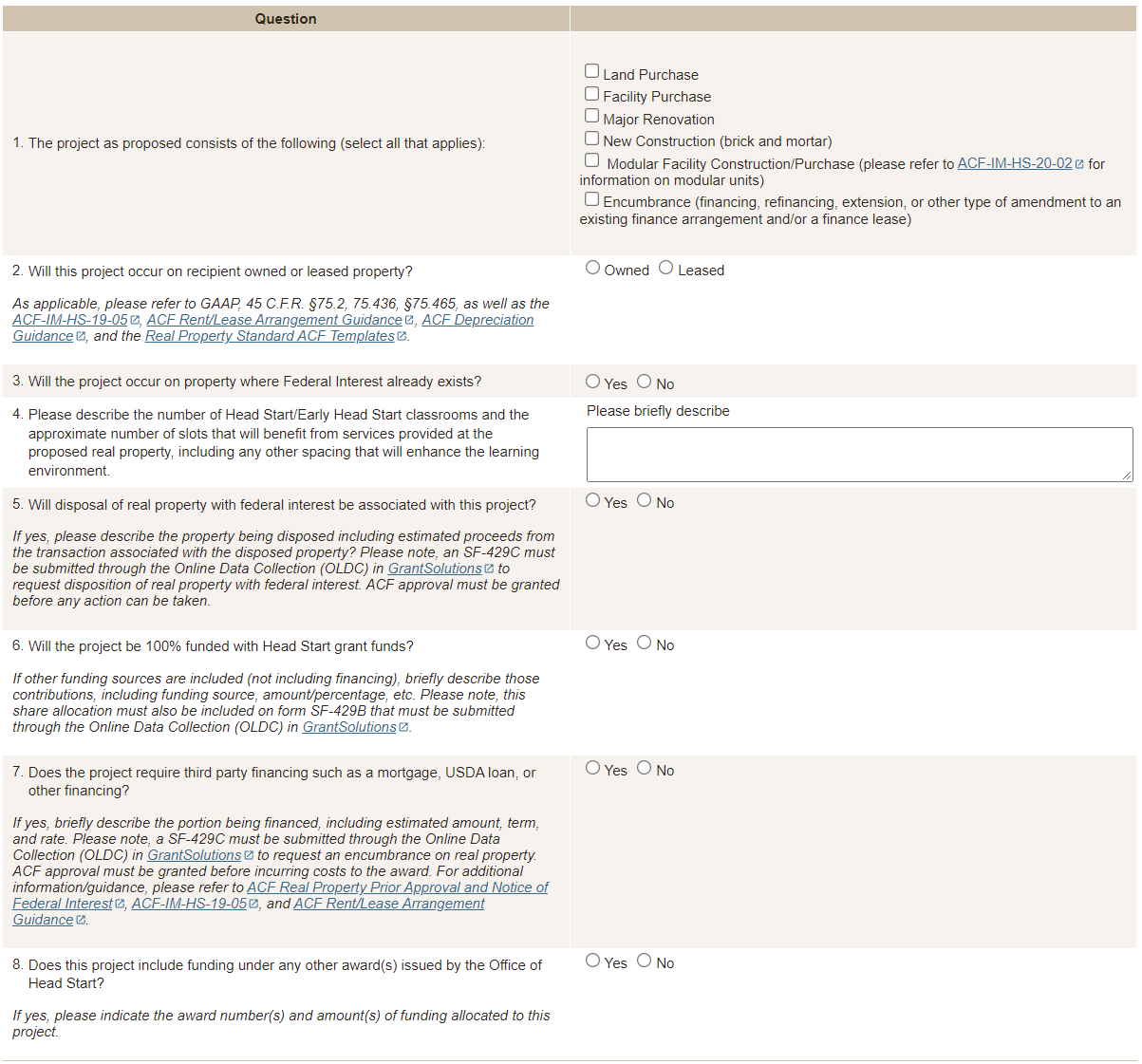Click the classroom description text box

tap(858, 455)
